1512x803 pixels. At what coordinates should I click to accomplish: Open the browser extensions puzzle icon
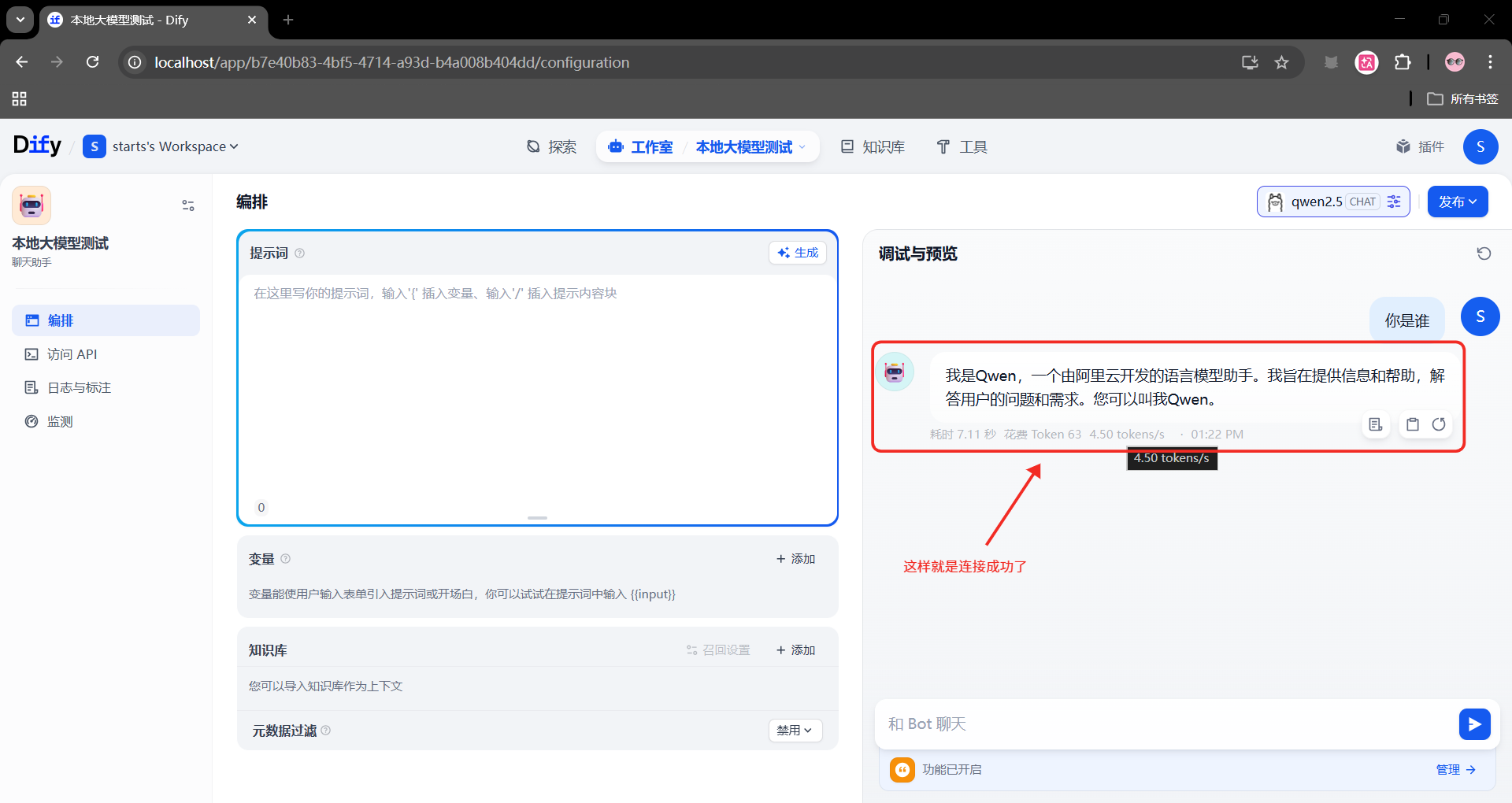pos(1403,62)
